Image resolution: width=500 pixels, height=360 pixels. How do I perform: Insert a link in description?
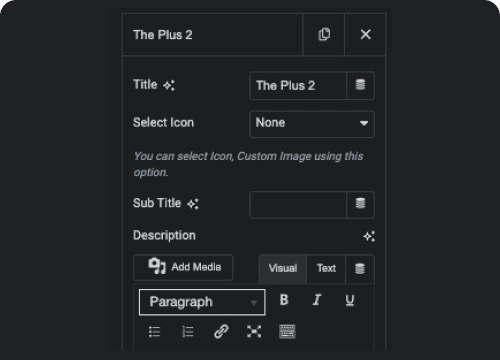[221, 332]
